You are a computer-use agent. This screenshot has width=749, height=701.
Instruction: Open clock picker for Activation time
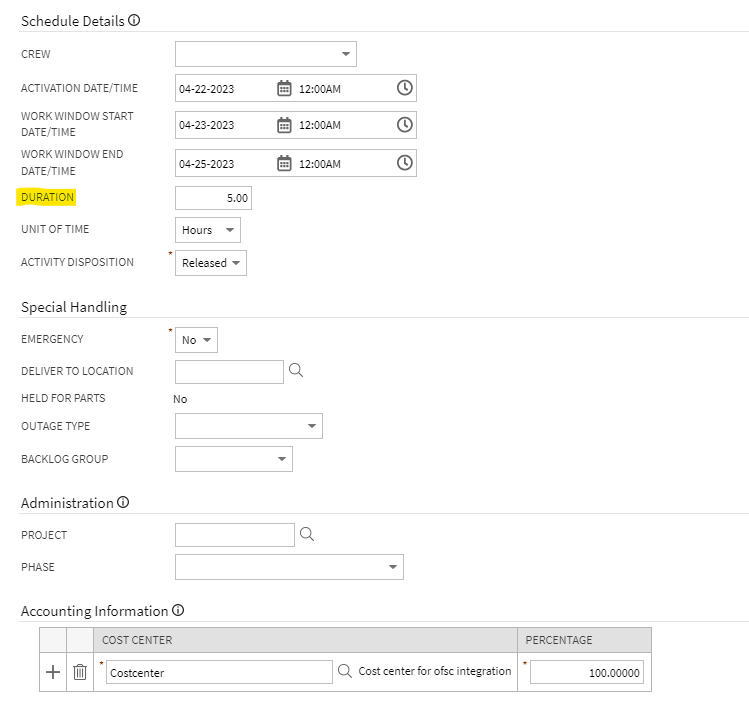tap(404, 88)
